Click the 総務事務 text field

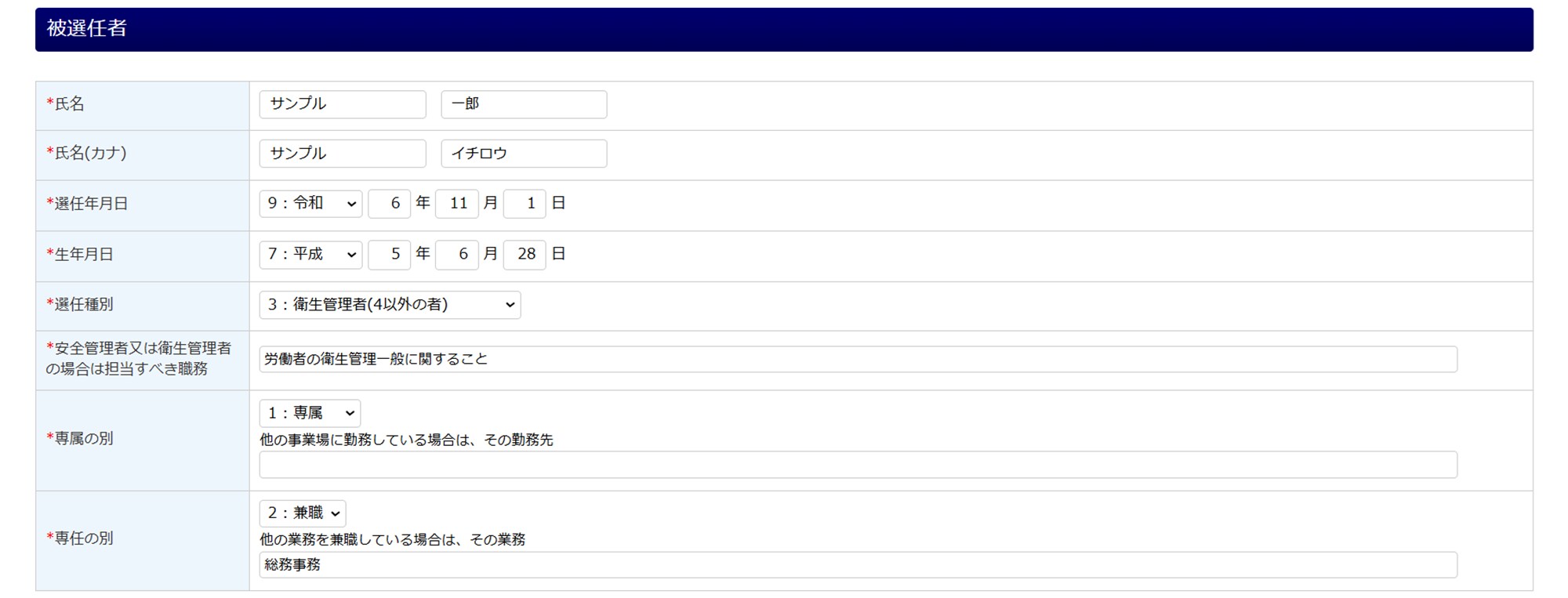[858, 565]
